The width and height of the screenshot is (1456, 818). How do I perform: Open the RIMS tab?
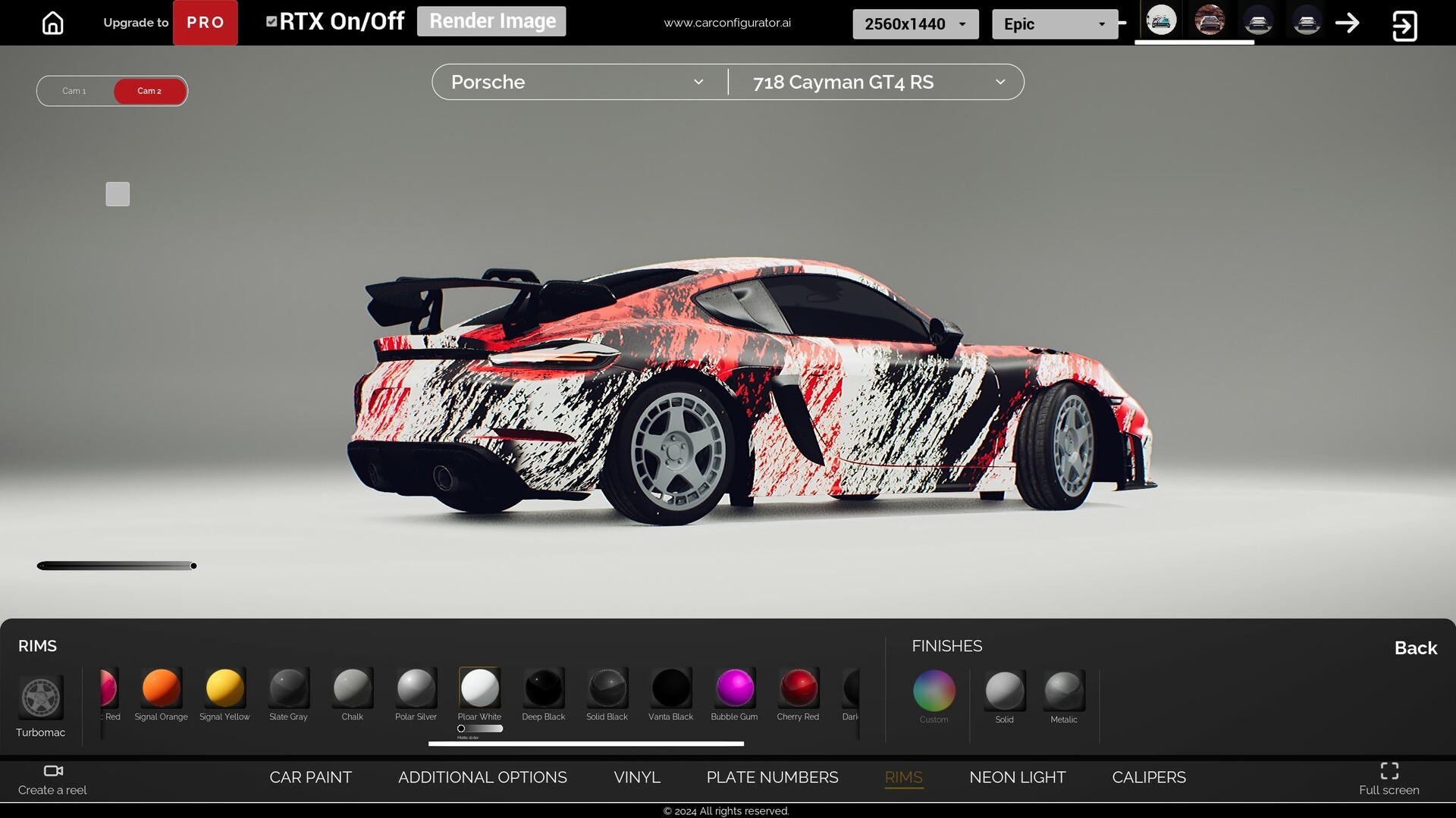(x=903, y=777)
